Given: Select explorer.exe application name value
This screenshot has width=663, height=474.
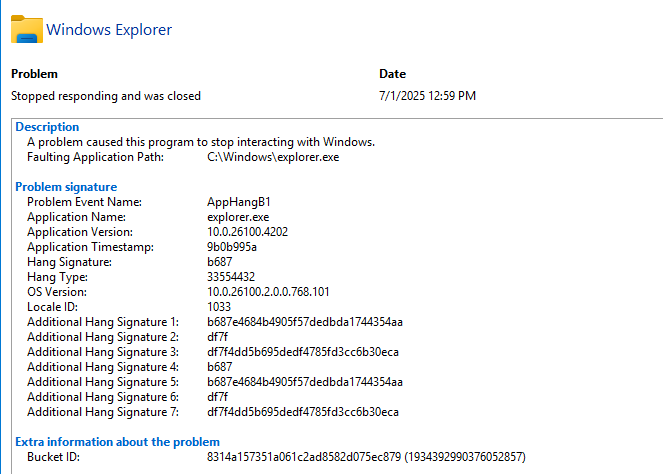Looking at the screenshot, I should click(238, 217).
